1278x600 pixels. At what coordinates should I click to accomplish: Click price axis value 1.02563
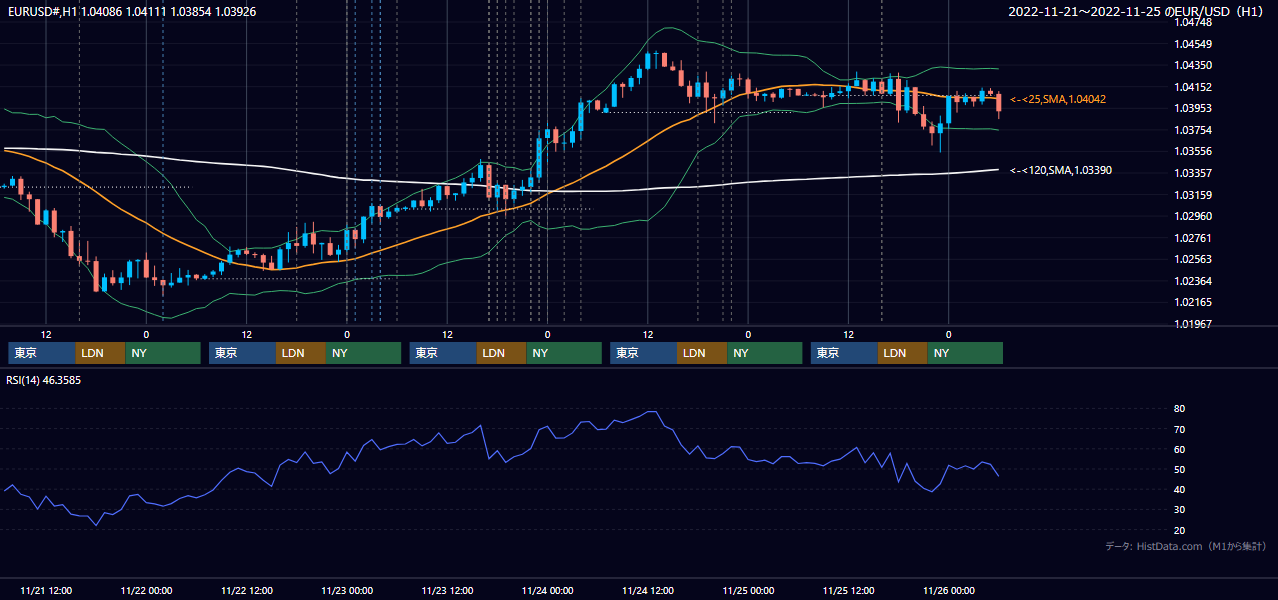pos(1194,259)
